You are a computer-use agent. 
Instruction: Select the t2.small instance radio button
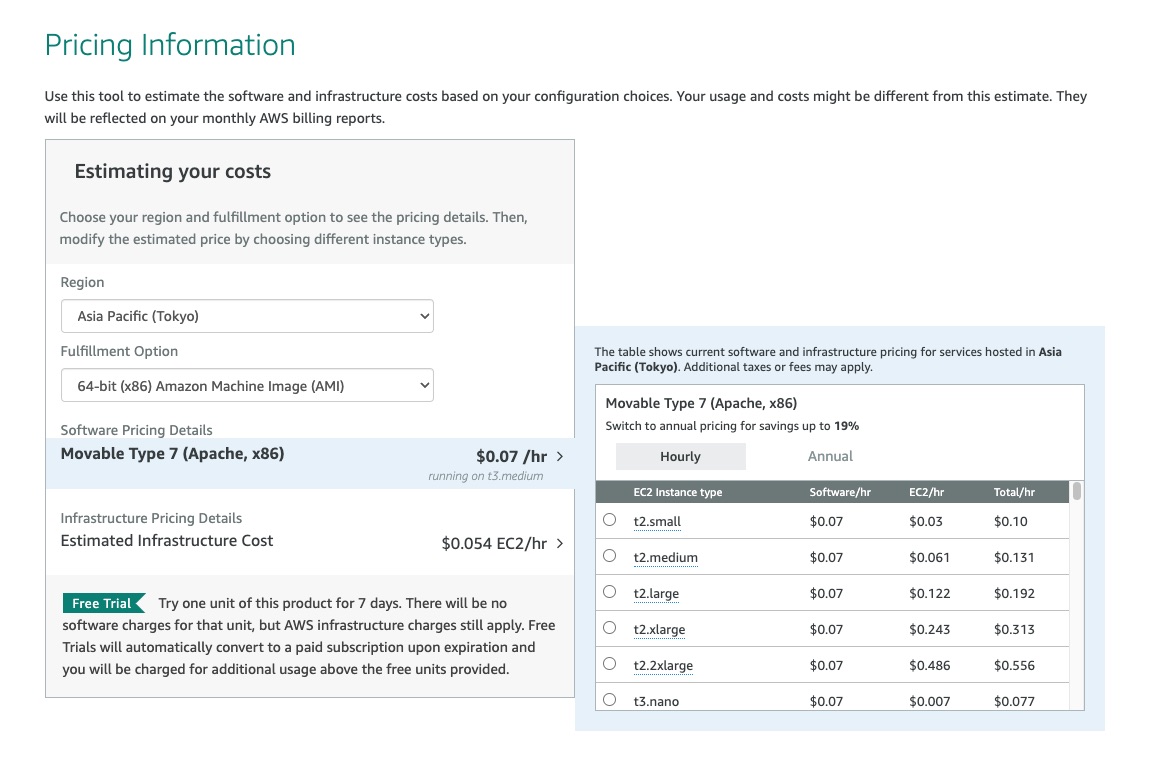(x=610, y=520)
